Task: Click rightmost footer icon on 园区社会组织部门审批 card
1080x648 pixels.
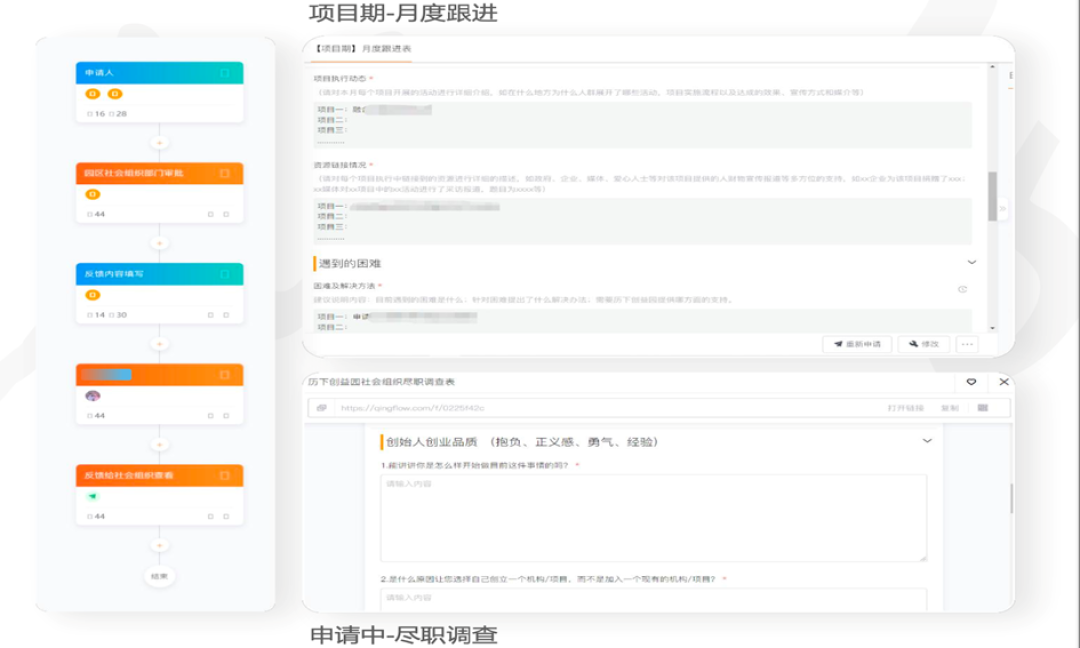Action: [x=226, y=214]
